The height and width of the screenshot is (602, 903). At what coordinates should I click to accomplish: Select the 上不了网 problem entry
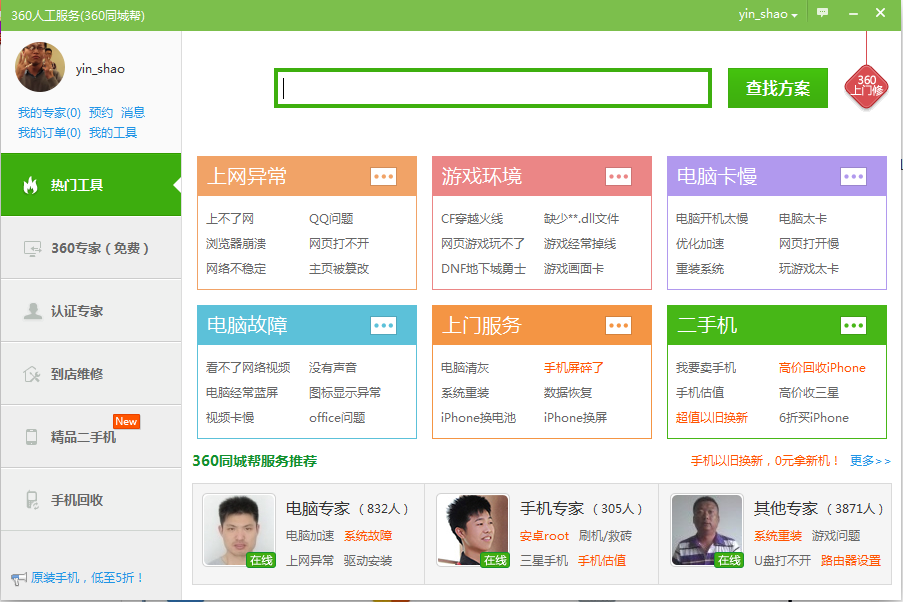pyautogui.click(x=230, y=219)
